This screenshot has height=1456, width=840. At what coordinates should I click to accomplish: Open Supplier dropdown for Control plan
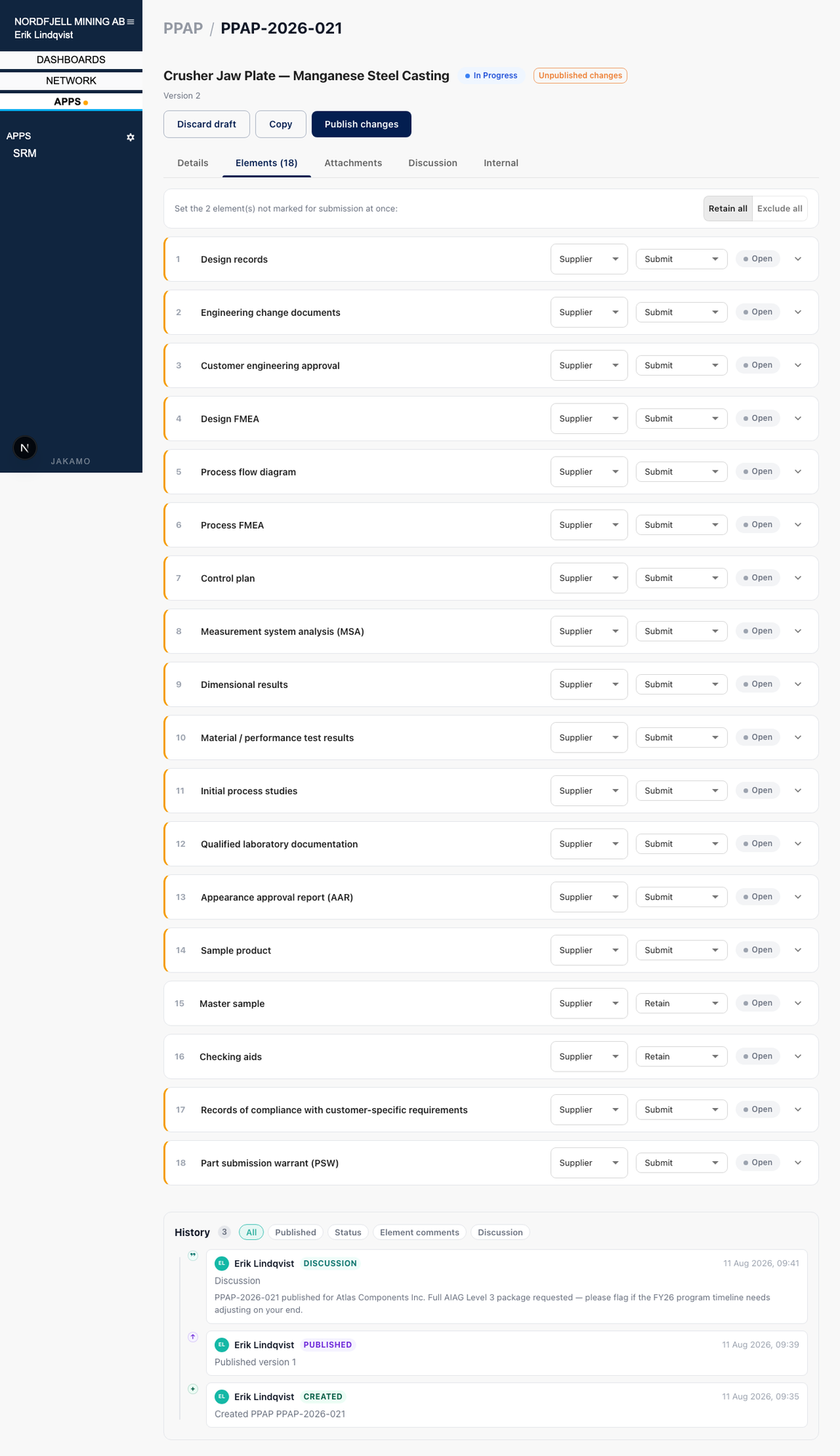point(589,578)
